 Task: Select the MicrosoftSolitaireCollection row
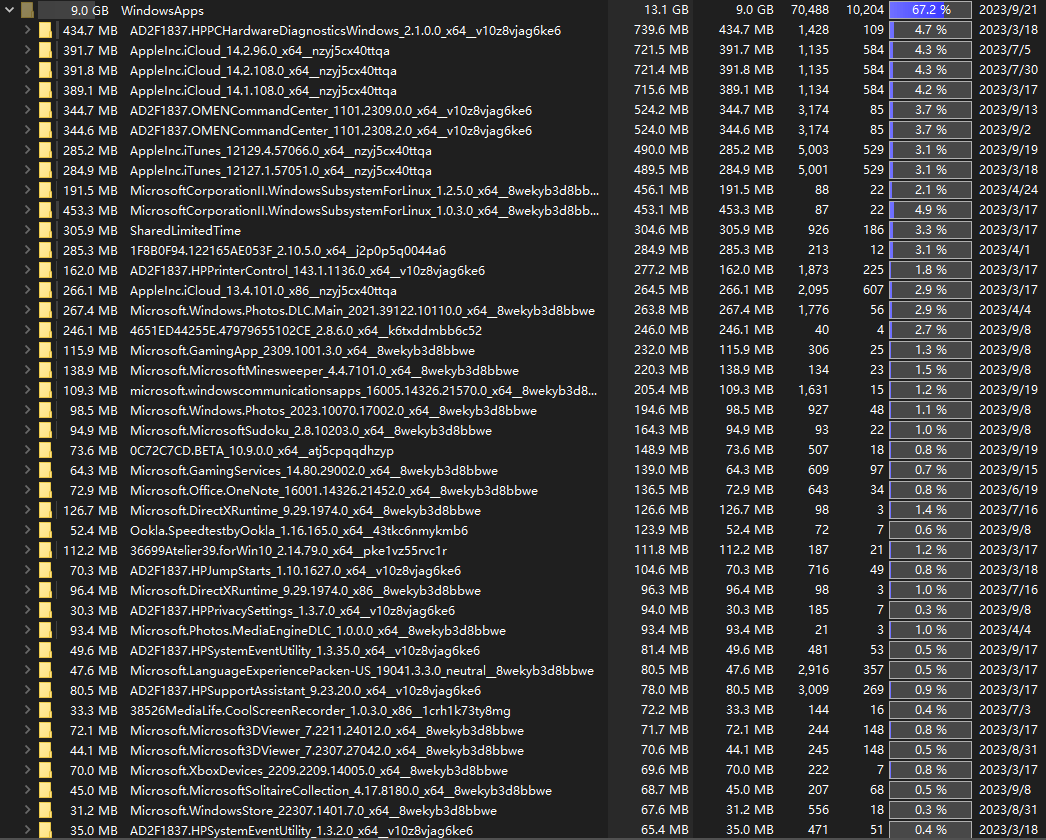[x=523, y=791]
